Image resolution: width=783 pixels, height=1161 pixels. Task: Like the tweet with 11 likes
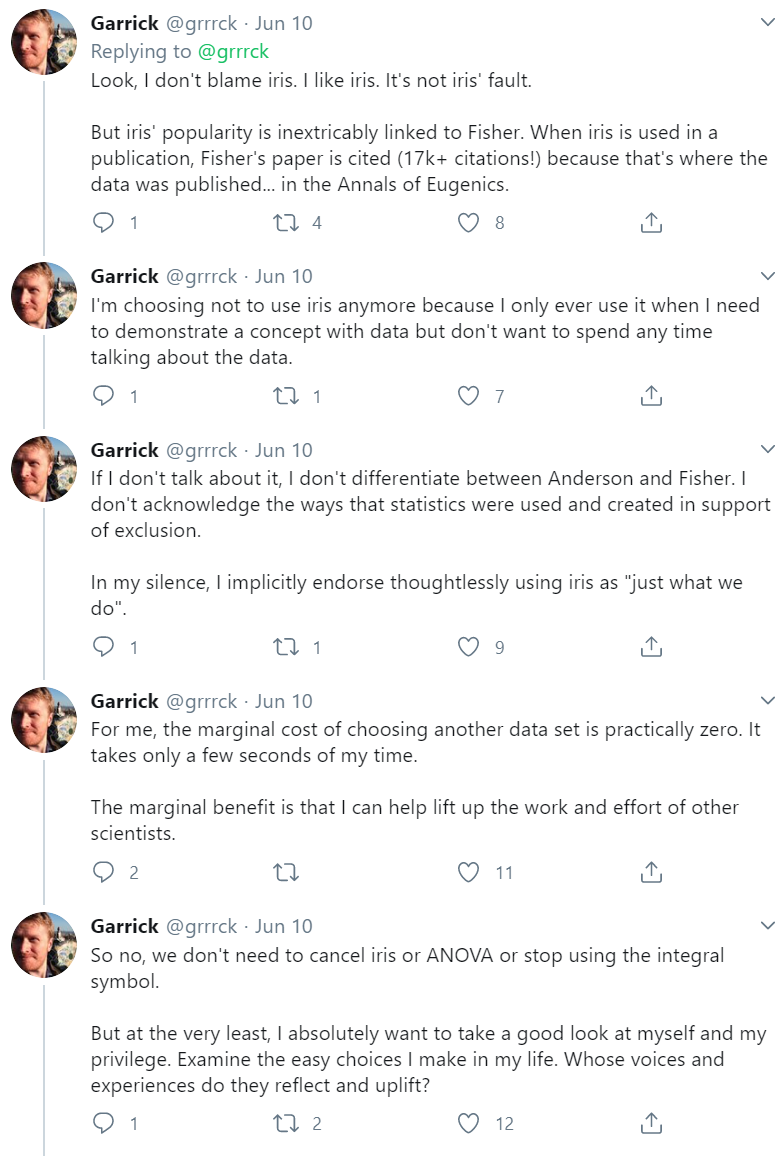(x=468, y=872)
